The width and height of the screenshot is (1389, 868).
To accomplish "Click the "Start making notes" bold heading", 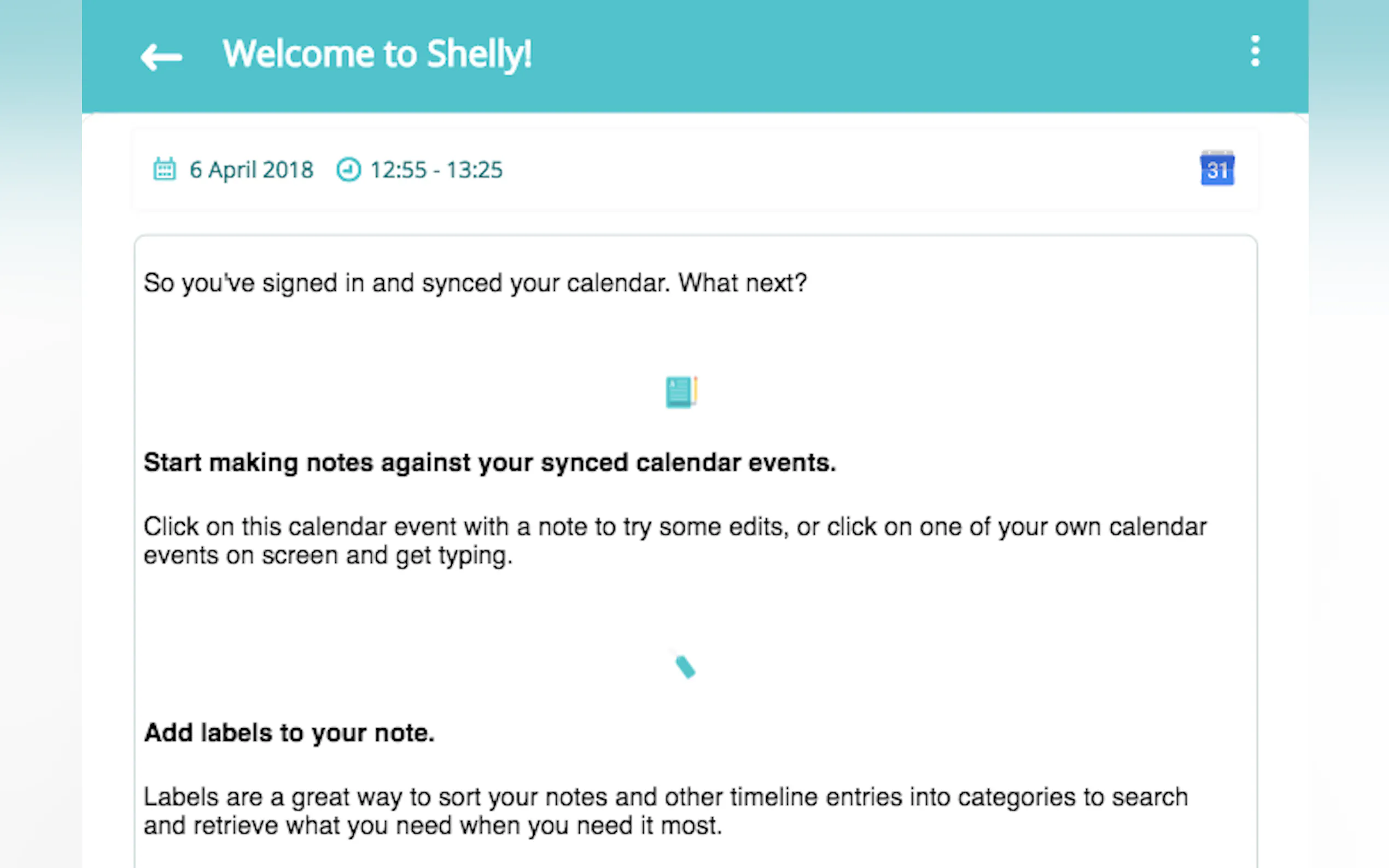I will [489, 463].
